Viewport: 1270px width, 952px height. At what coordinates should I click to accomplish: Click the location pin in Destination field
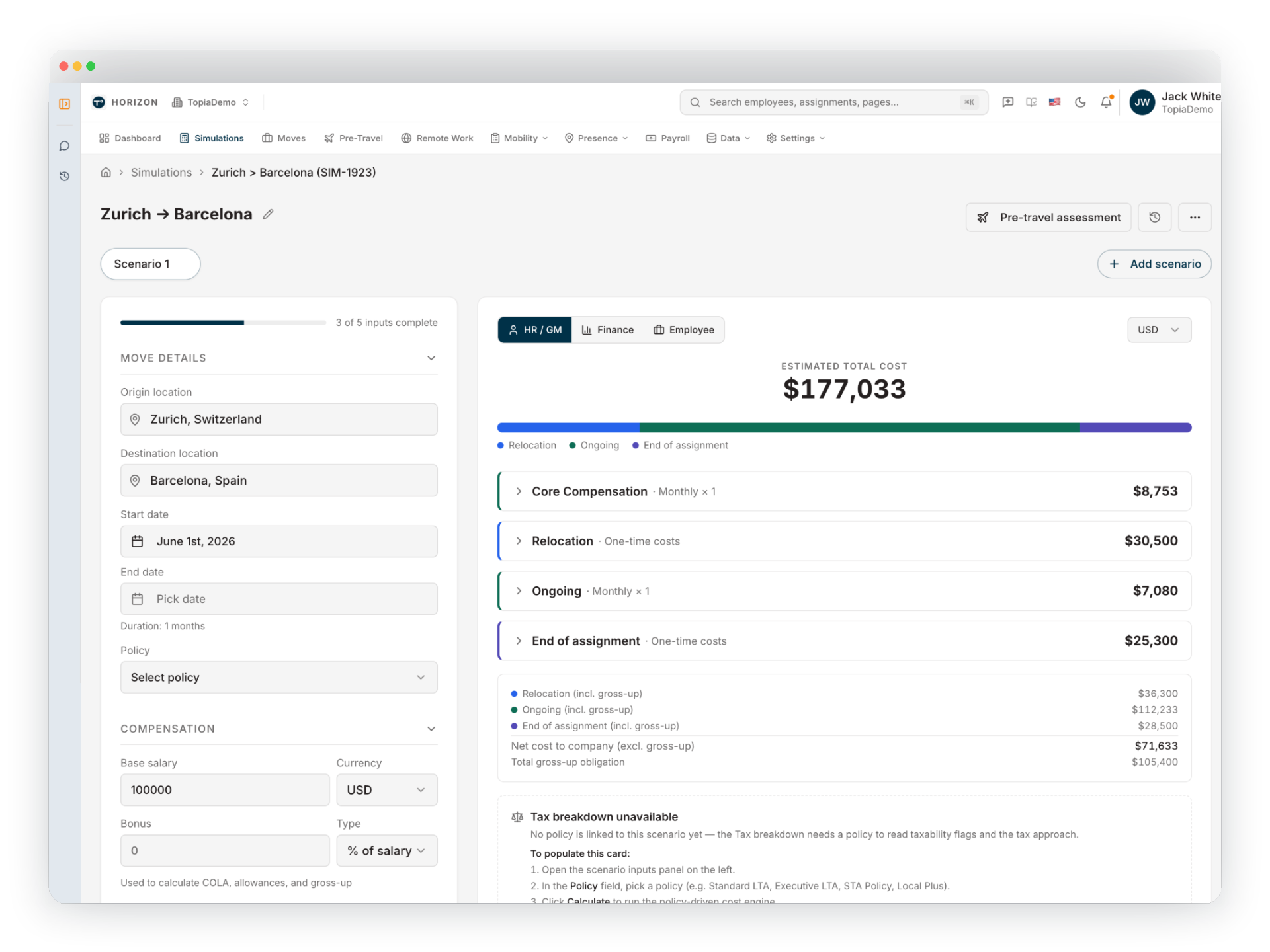click(x=135, y=481)
